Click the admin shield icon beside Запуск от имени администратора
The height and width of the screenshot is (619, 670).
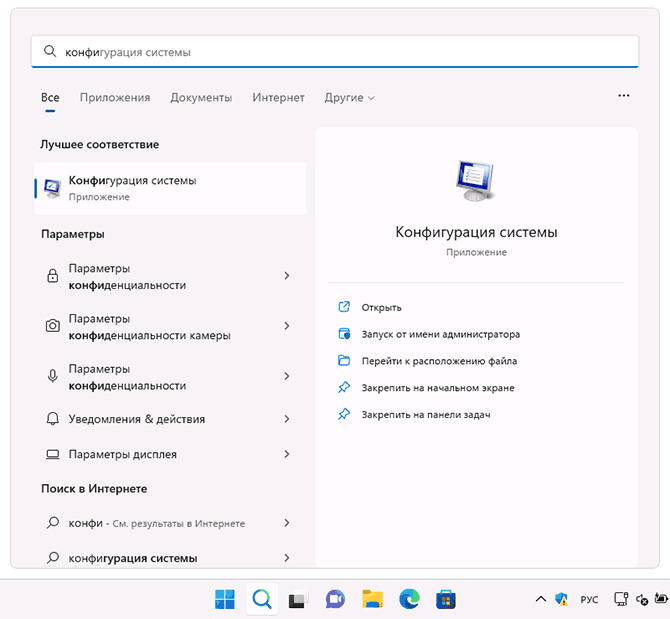pos(344,334)
